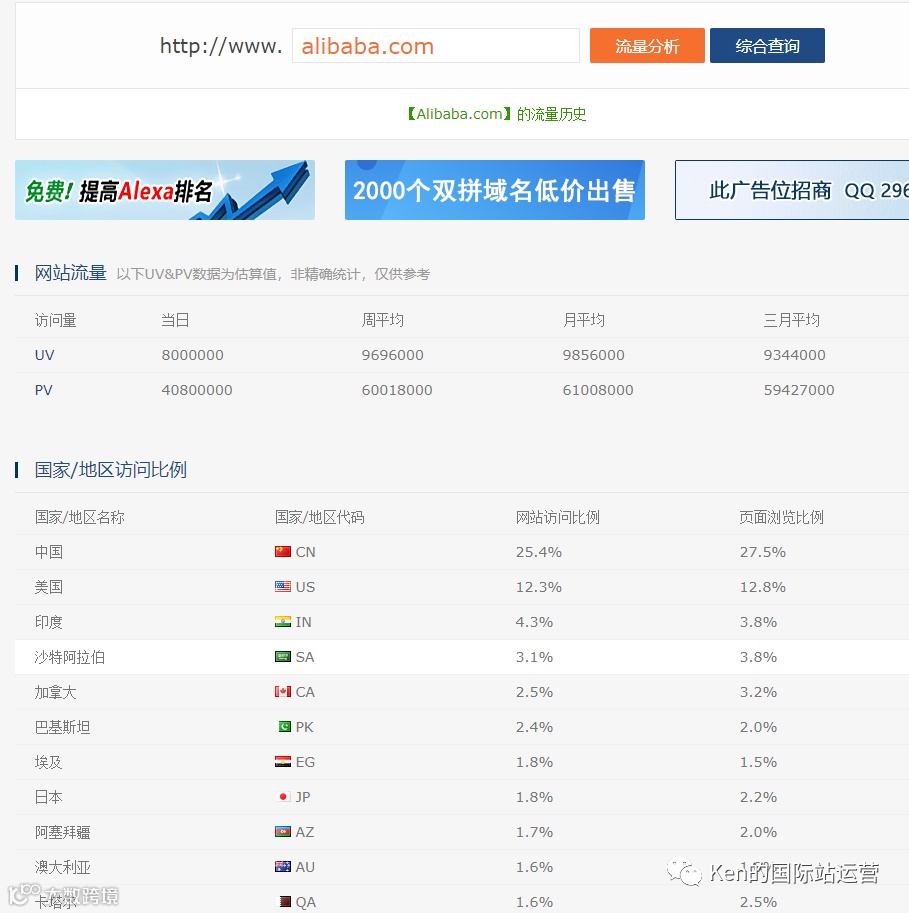909x913 pixels.
Task: Click the 国家/地区代码 column header
Action: pos(320,517)
